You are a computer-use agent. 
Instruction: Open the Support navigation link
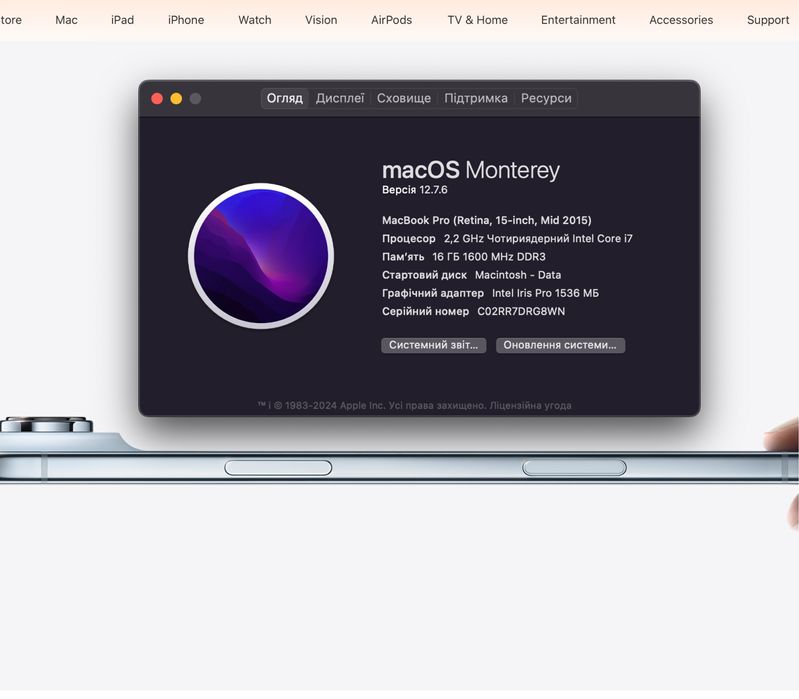pyautogui.click(x=768, y=20)
